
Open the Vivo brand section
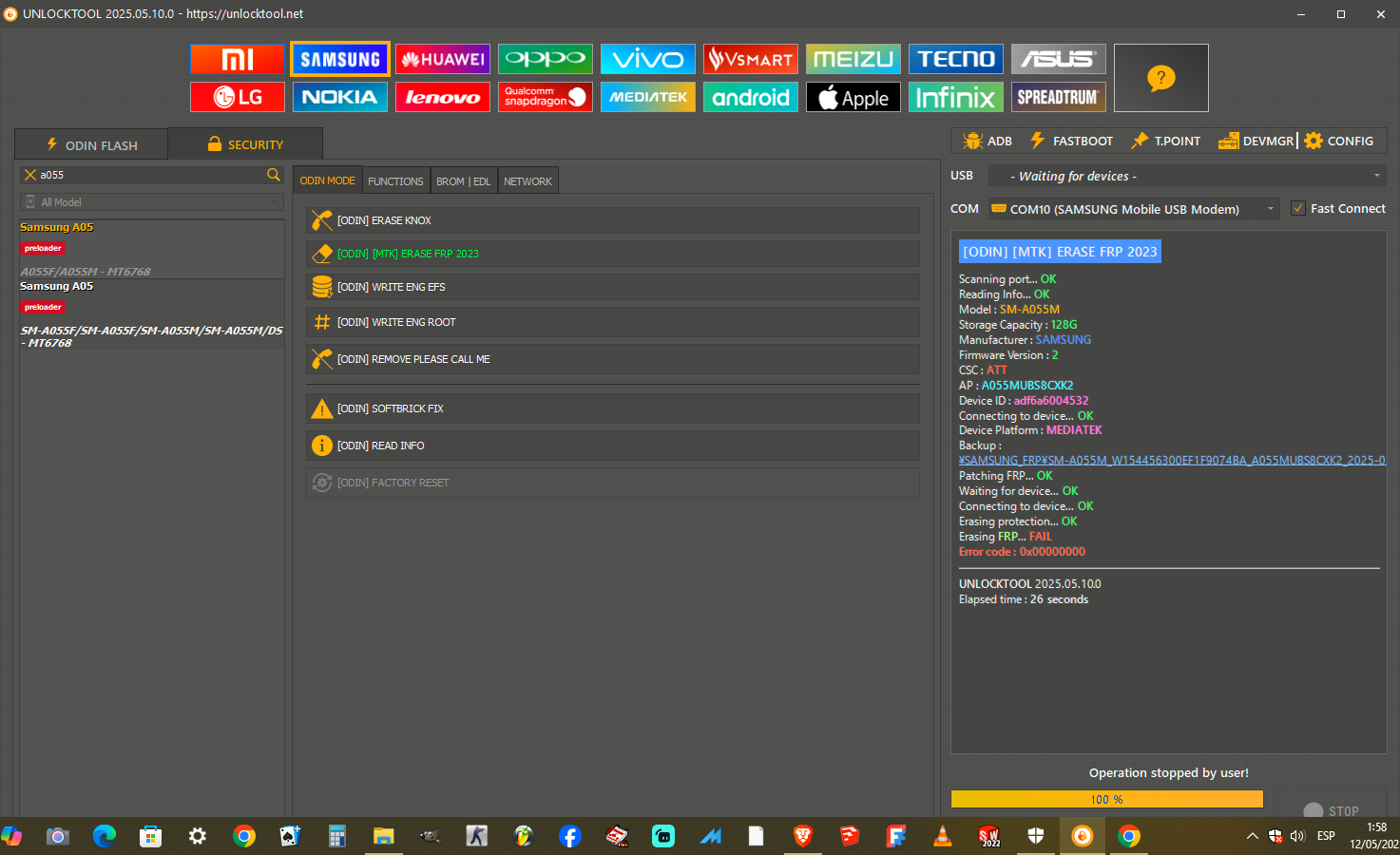[x=648, y=59]
